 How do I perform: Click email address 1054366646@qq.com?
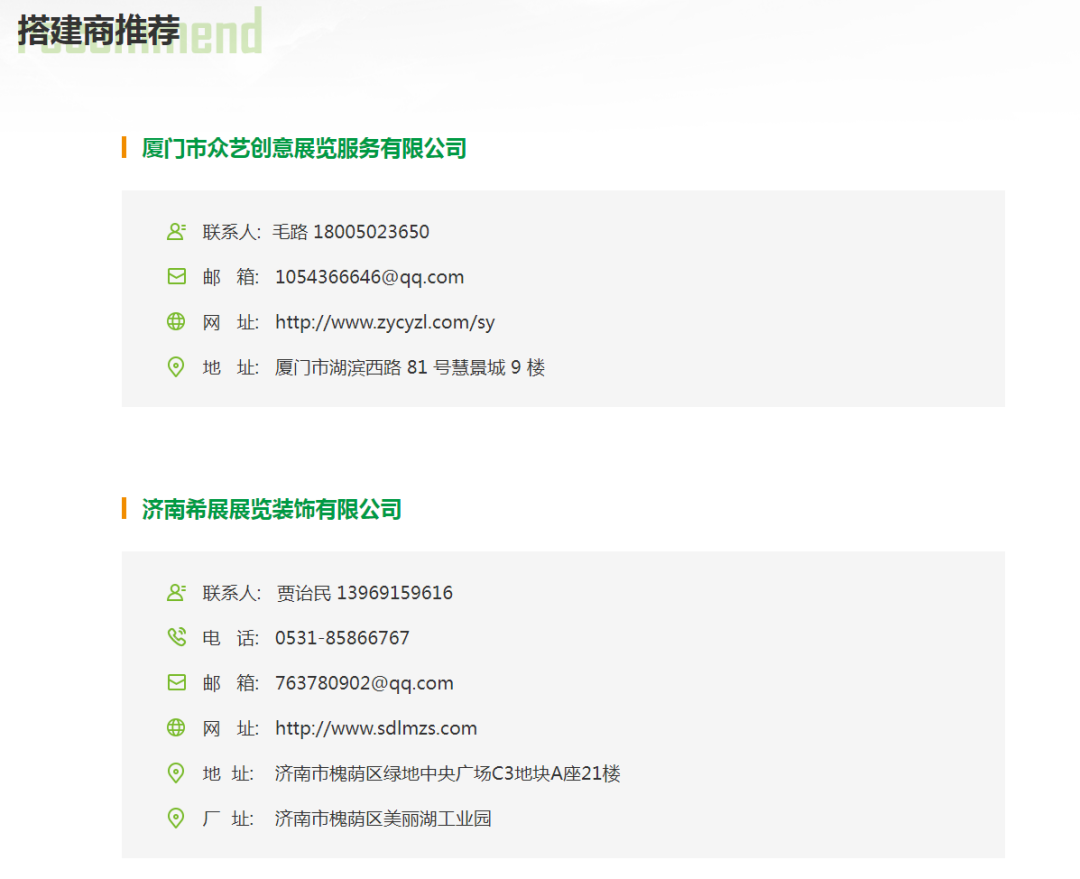369,277
